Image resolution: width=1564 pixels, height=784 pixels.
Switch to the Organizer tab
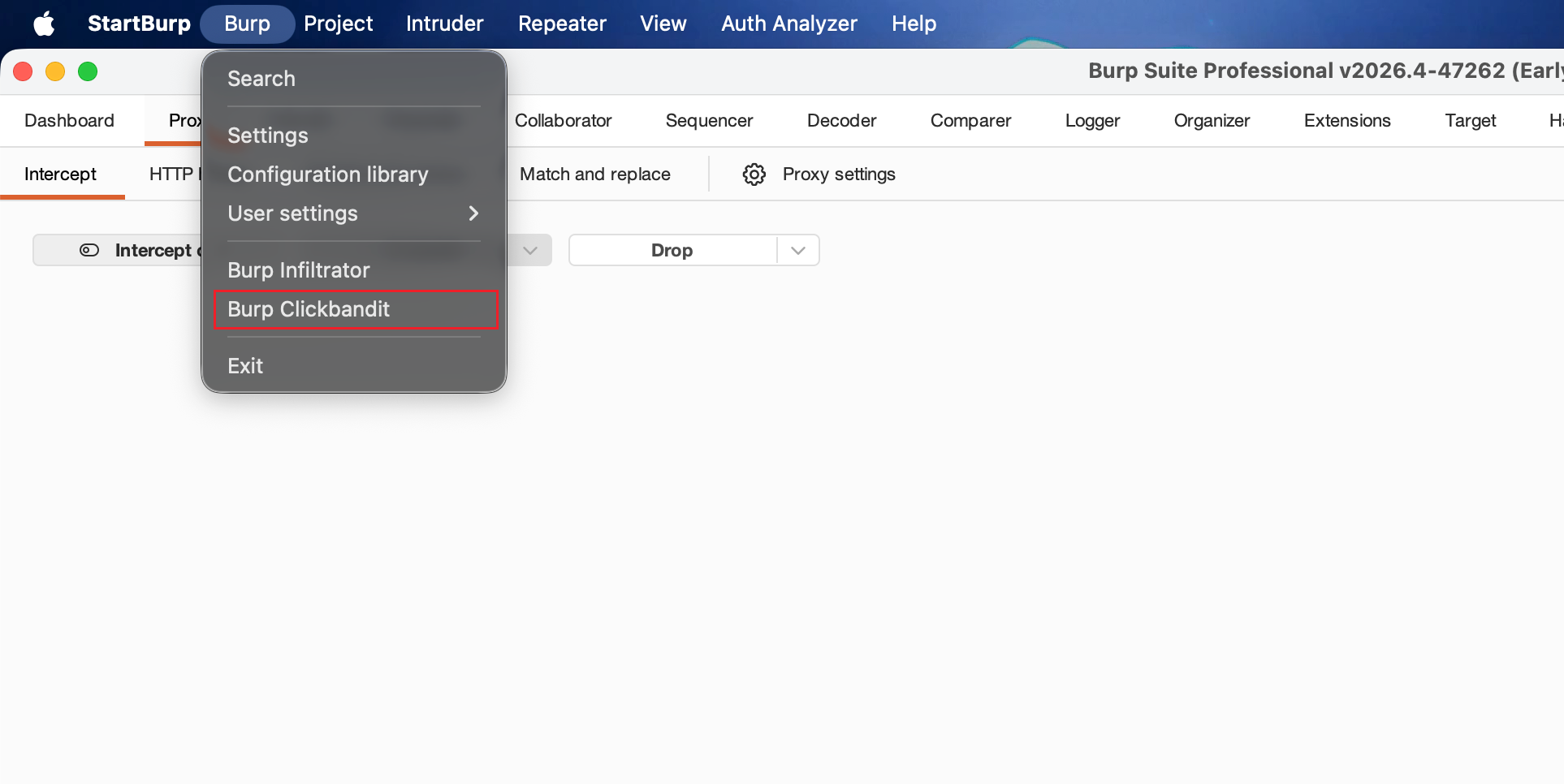[1212, 121]
